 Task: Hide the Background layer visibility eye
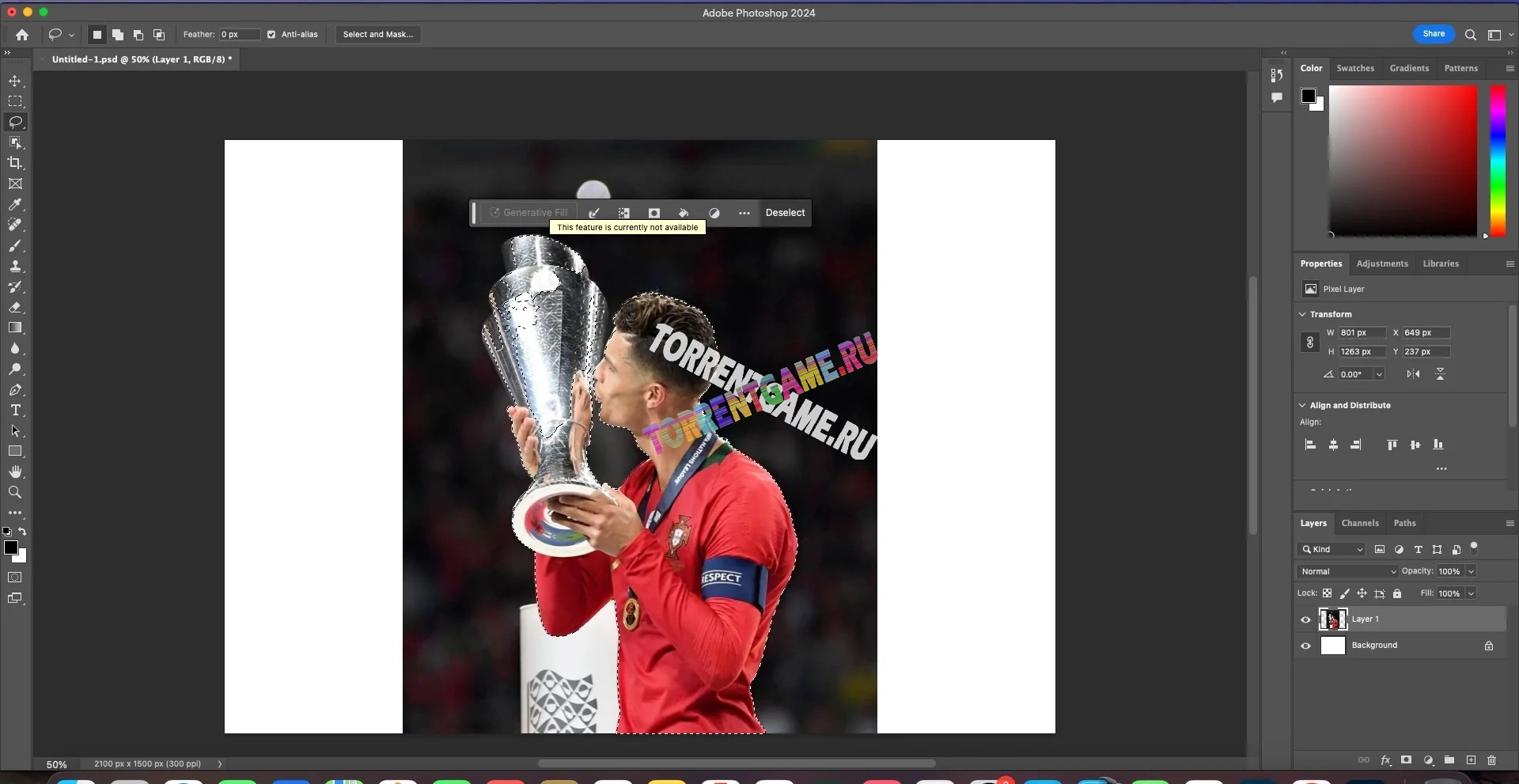tap(1305, 646)
